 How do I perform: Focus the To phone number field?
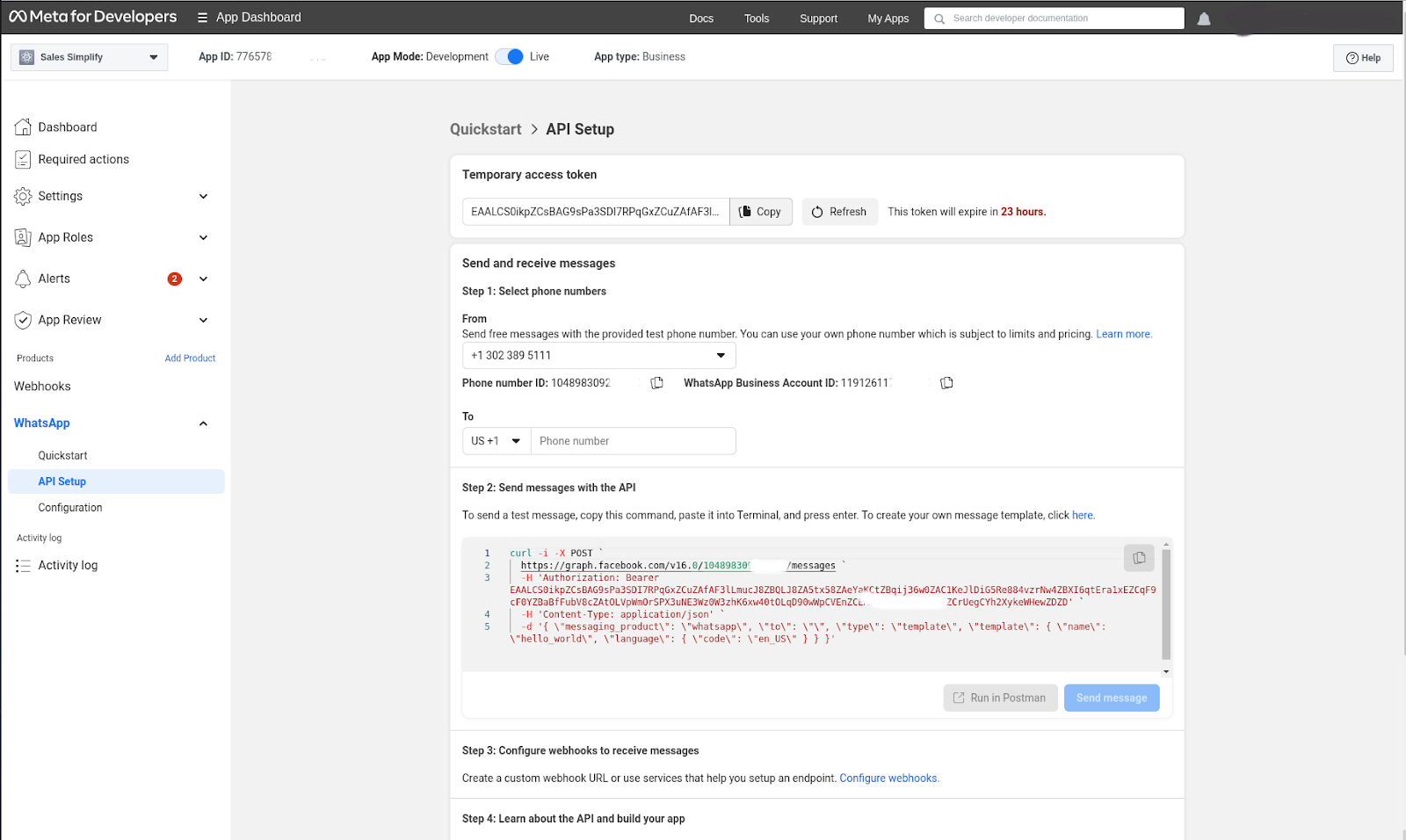click(634, 441)
